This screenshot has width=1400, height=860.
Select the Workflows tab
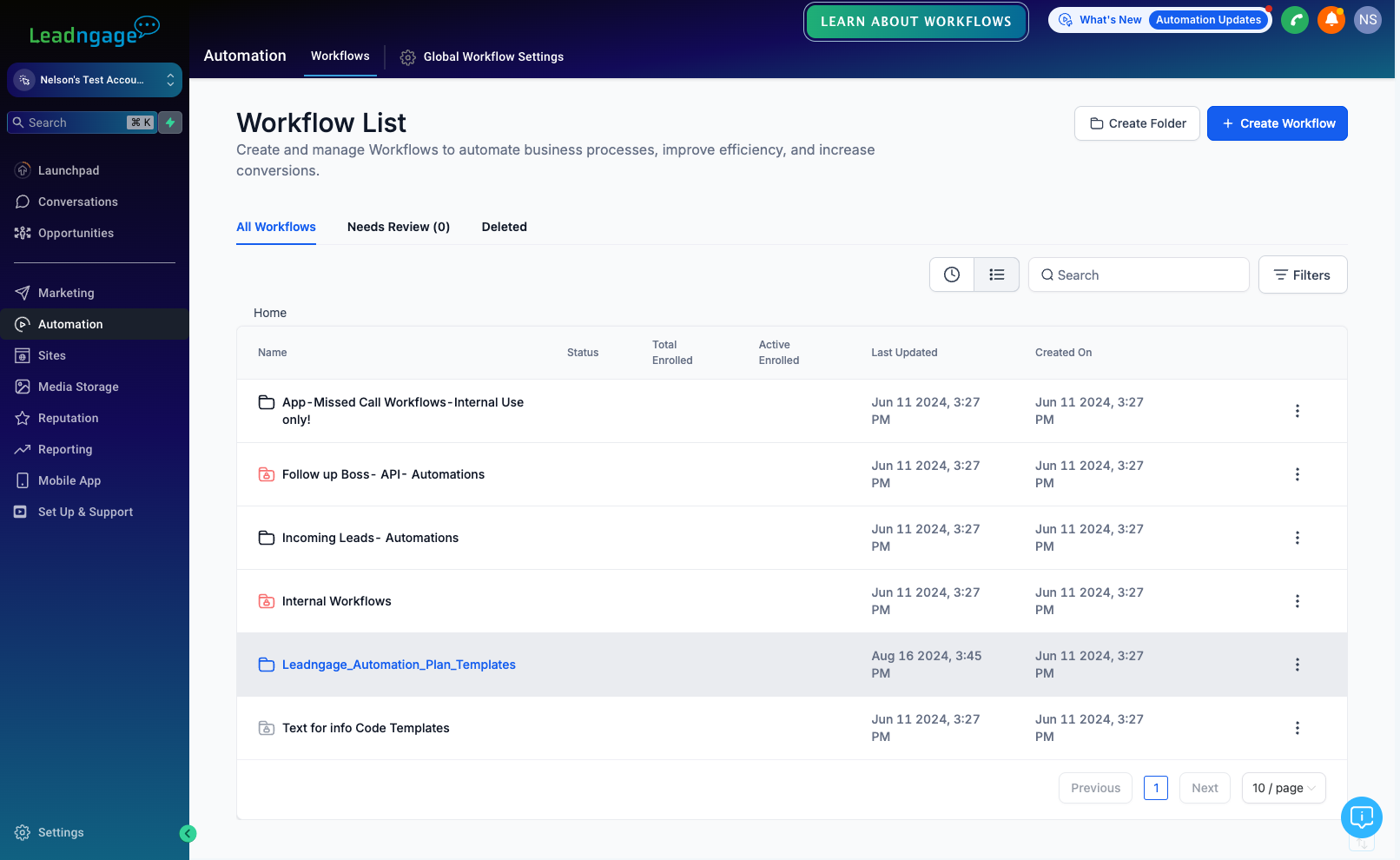[340, 56]
